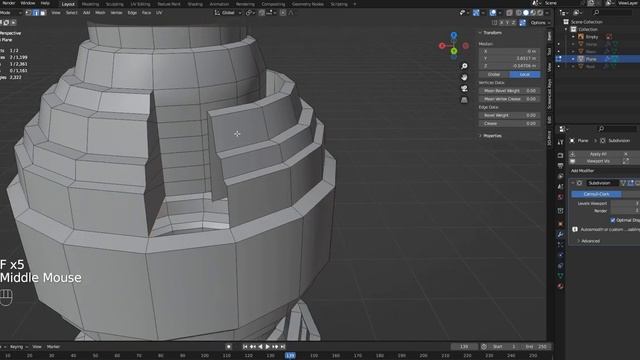The height and width of the screenshot is (360, 640).
Task: Open the Global transform orientation dropdown
Action: (x=228, y=13)
